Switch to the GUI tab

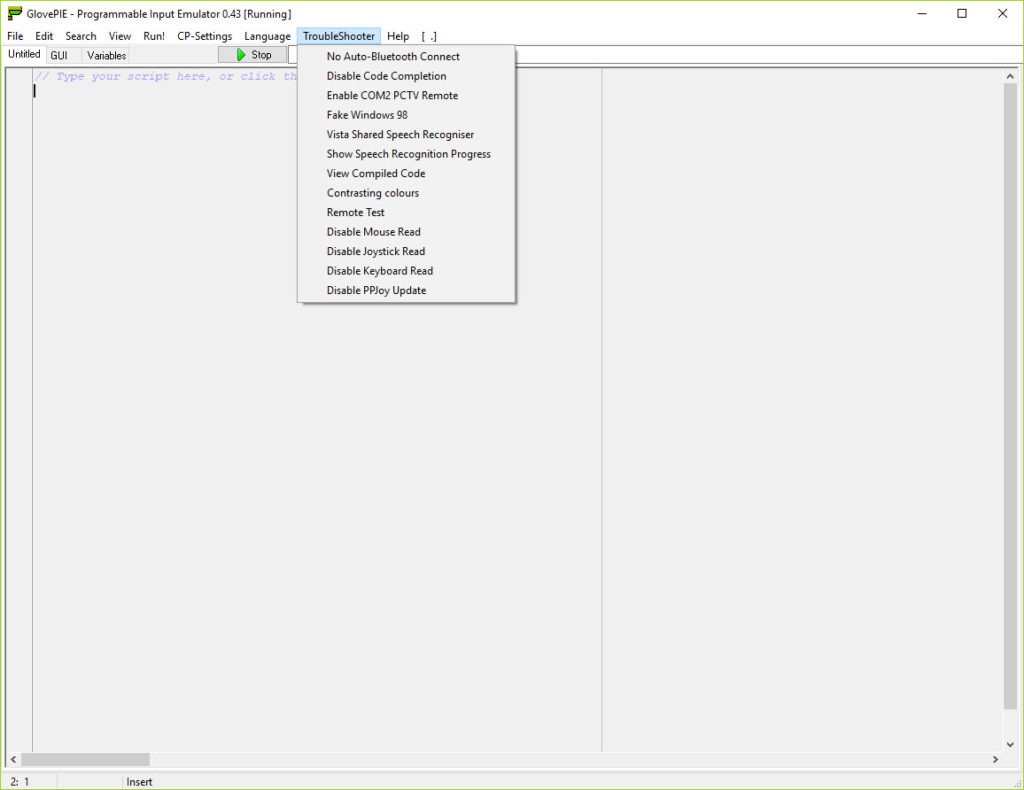[59, 55]
